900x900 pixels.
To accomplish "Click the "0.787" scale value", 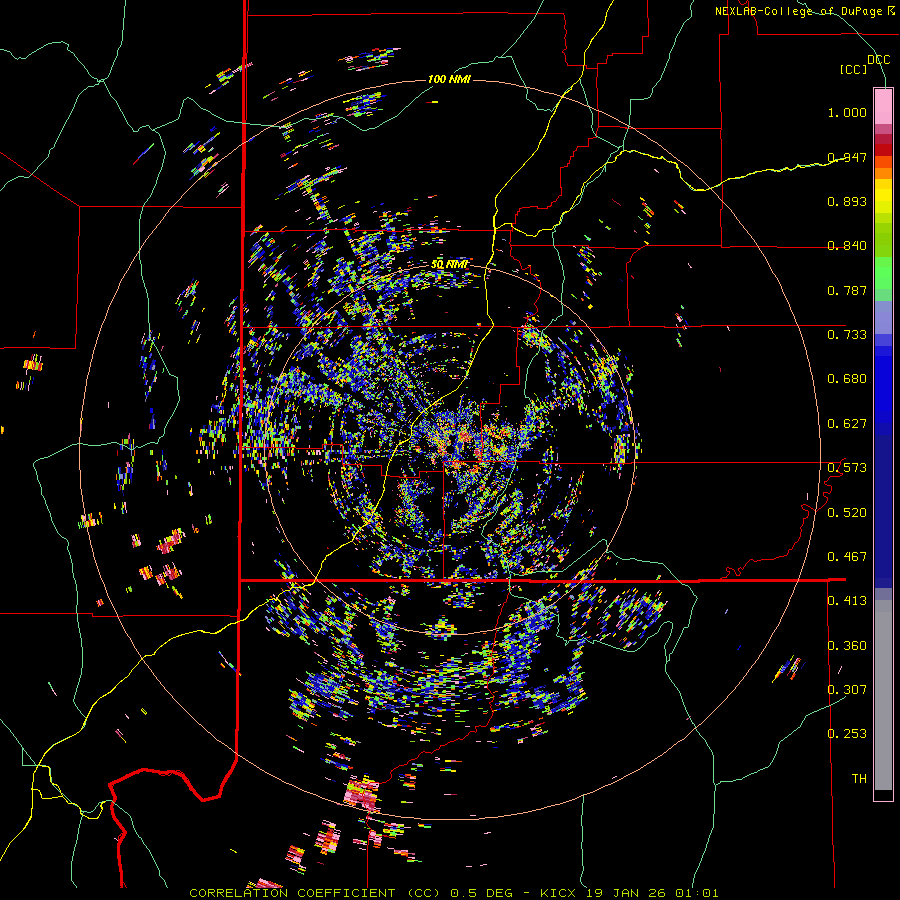I will [x=847, y=290].
